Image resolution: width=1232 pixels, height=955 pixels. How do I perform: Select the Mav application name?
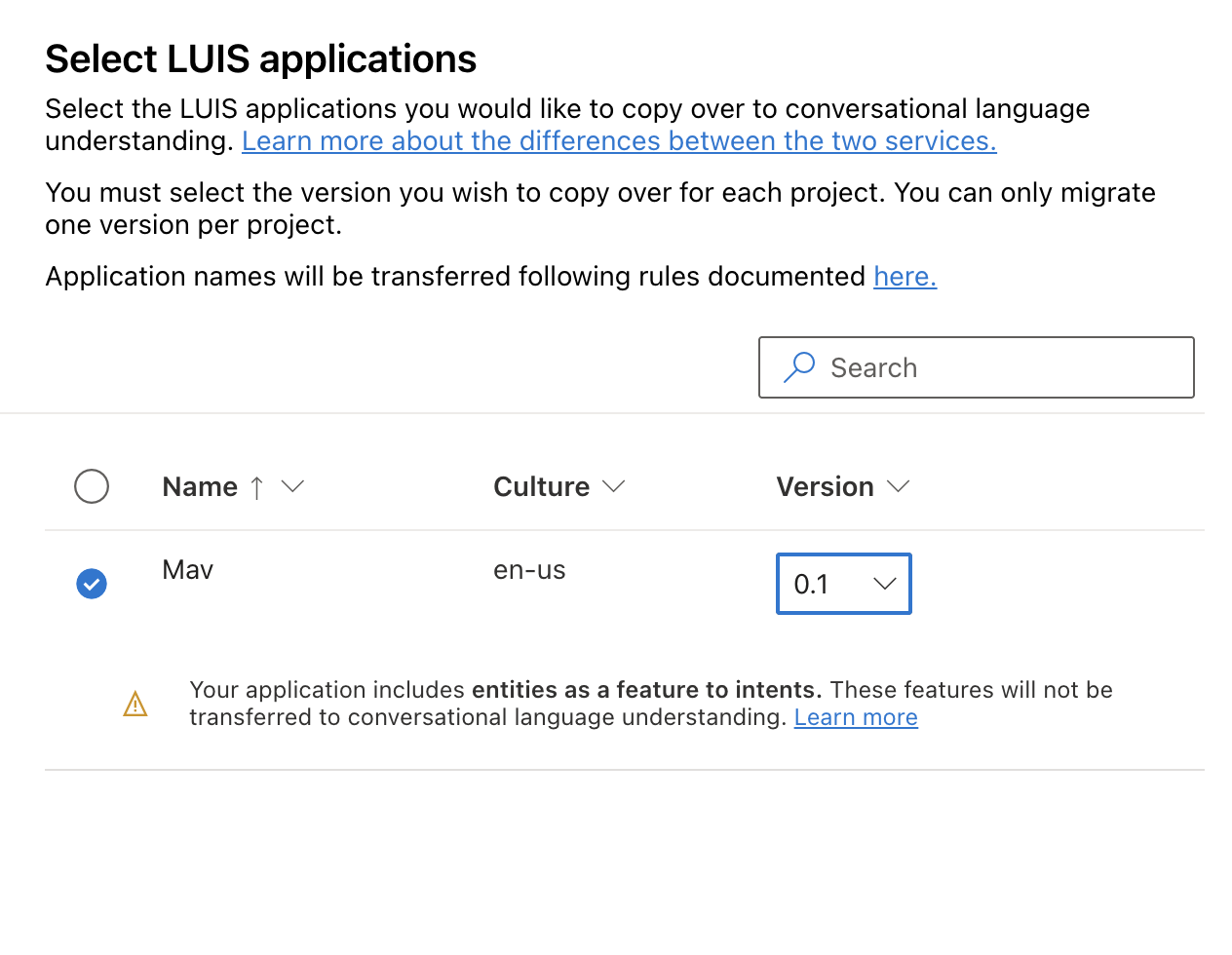click(188, 570)
